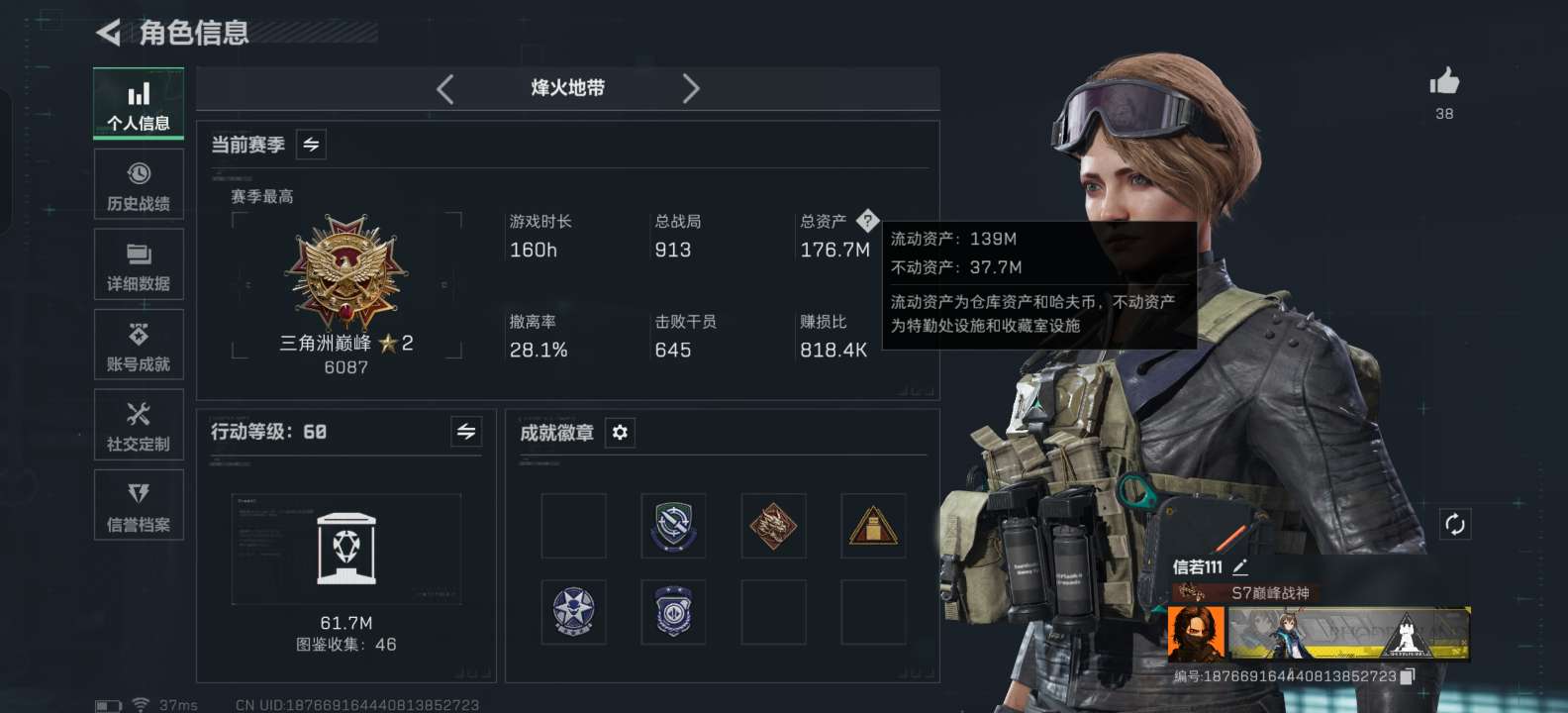Switch to the next game mode with right chevron

click(x=691, y=89)
